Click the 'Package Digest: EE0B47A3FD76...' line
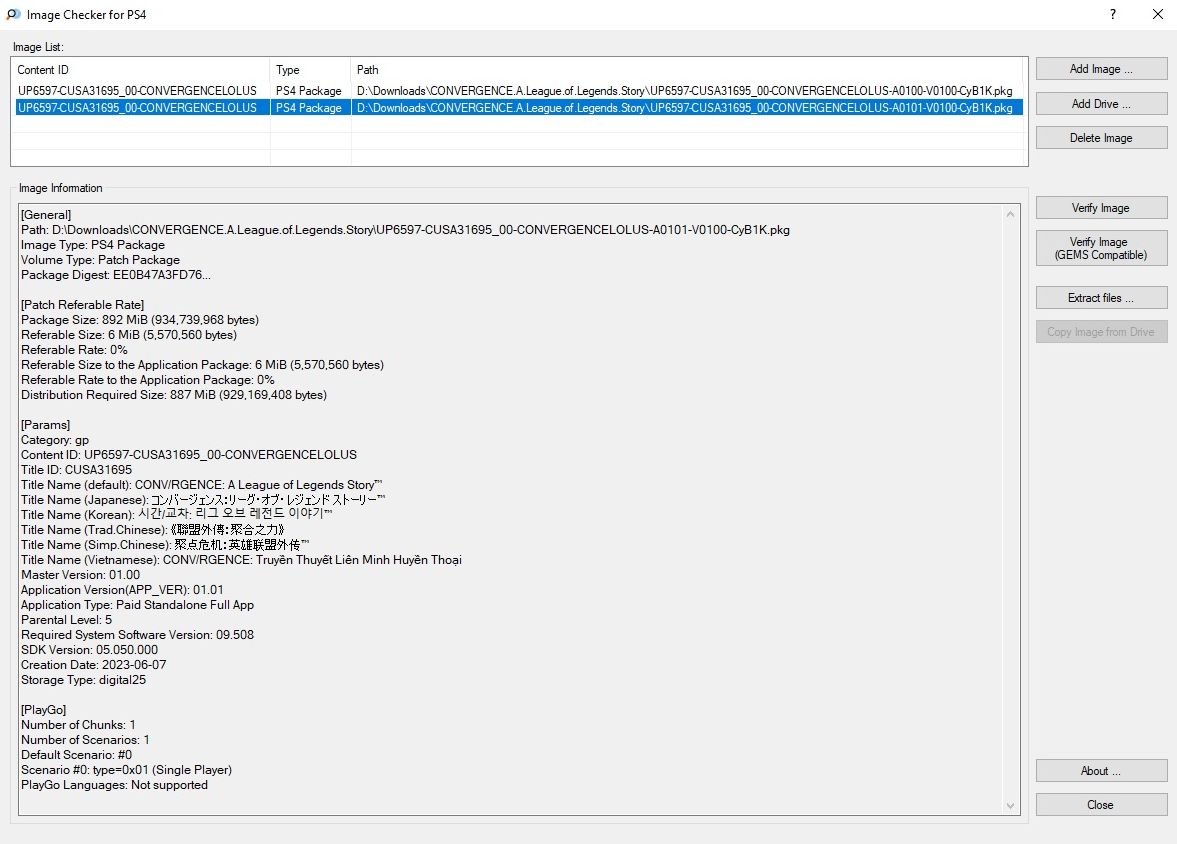The image size is (1177, 844). point(116,275)
